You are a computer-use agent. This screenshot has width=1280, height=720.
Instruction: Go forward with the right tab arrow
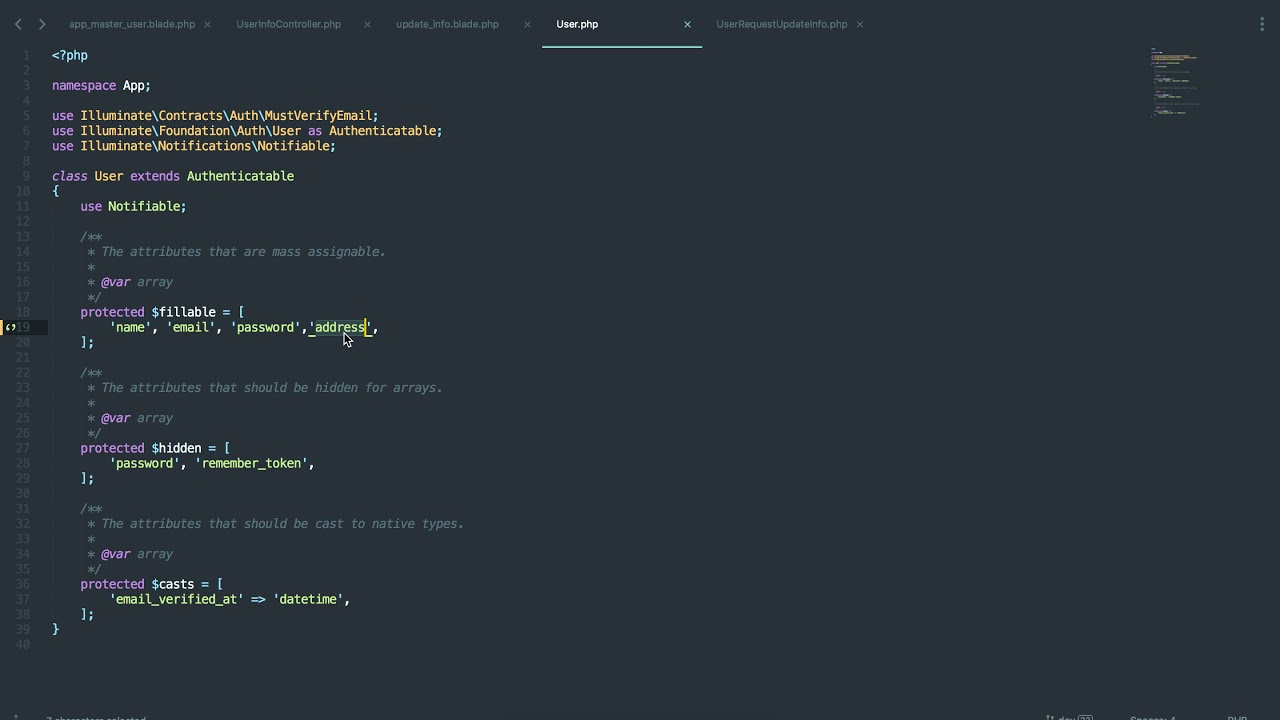click(x=41, y=24)
